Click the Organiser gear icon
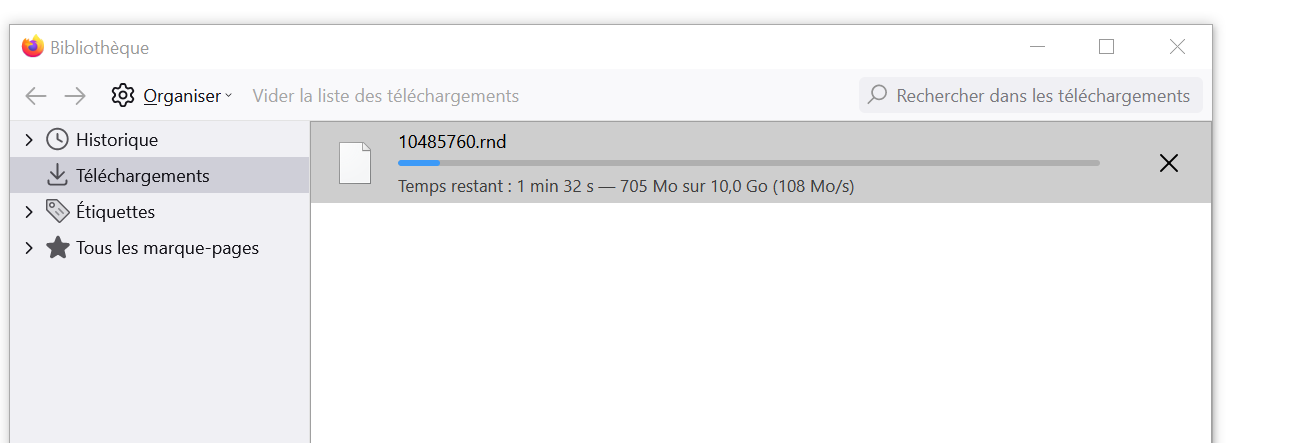The height and width of the screenshot is (443, 1291). (x=123, y=96)
